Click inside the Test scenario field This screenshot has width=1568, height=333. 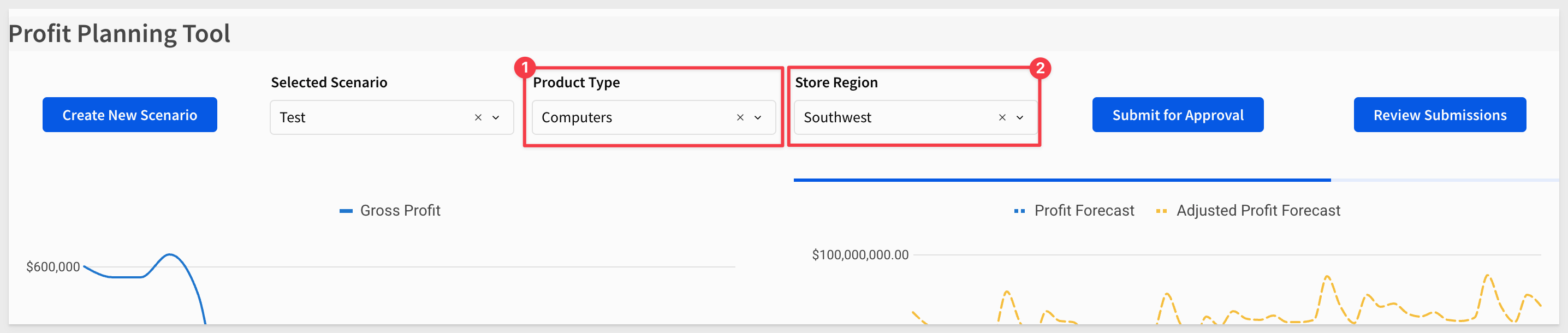[392, 117]
